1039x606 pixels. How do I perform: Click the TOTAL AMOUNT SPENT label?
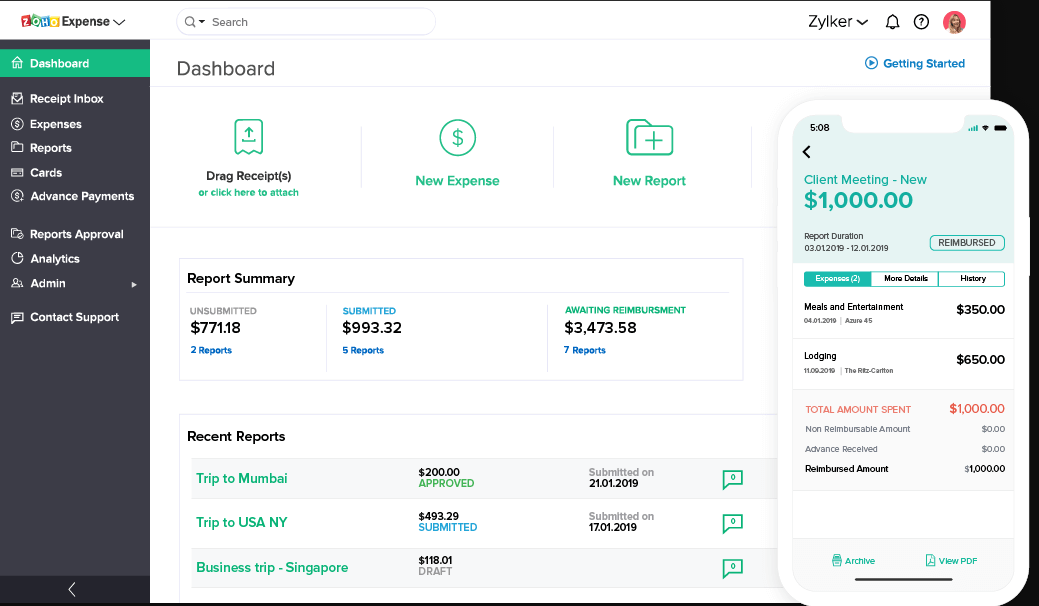click(858, 409)
